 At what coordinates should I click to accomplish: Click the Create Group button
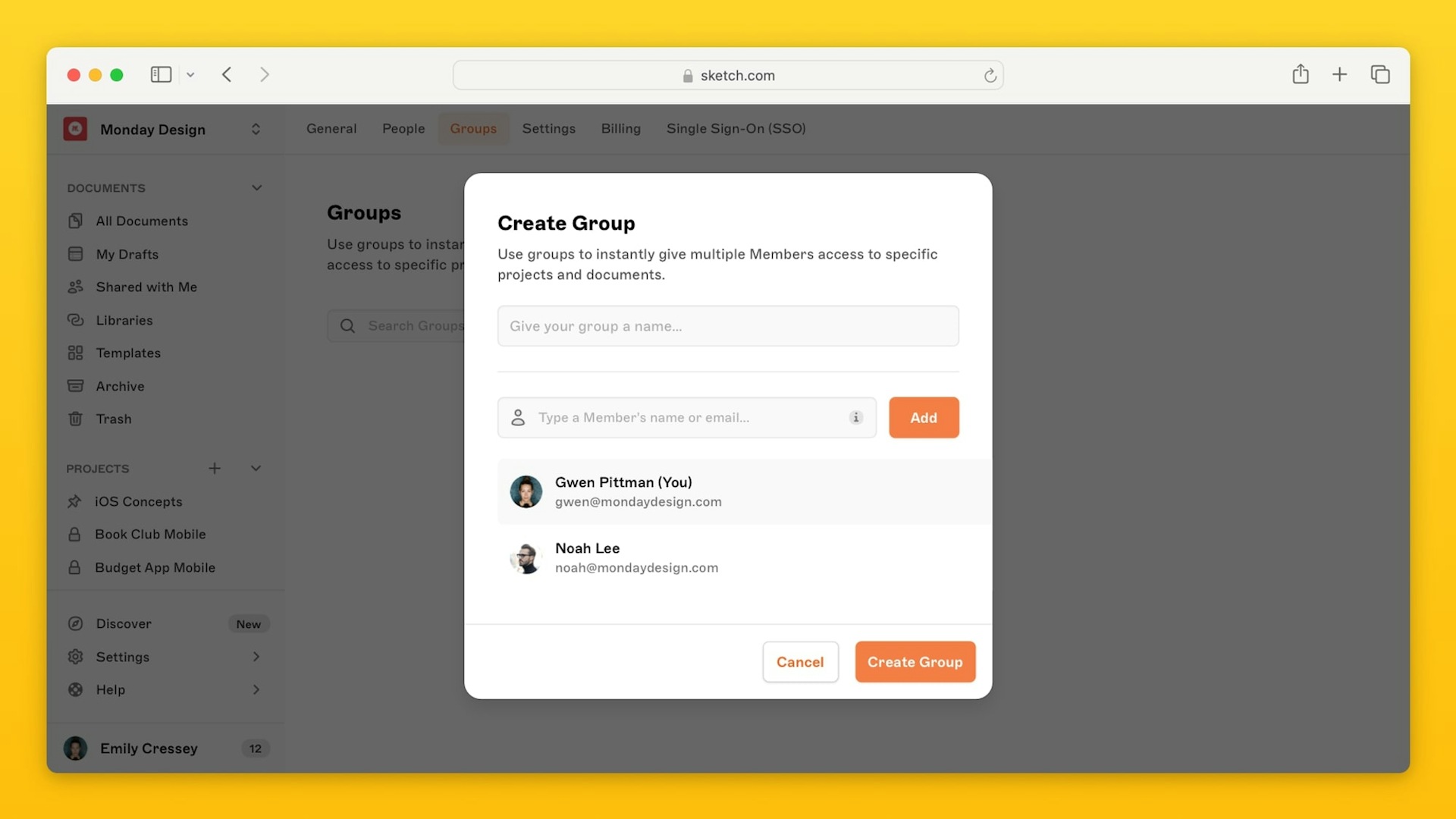pyautogui.click(x=915, y=661)
